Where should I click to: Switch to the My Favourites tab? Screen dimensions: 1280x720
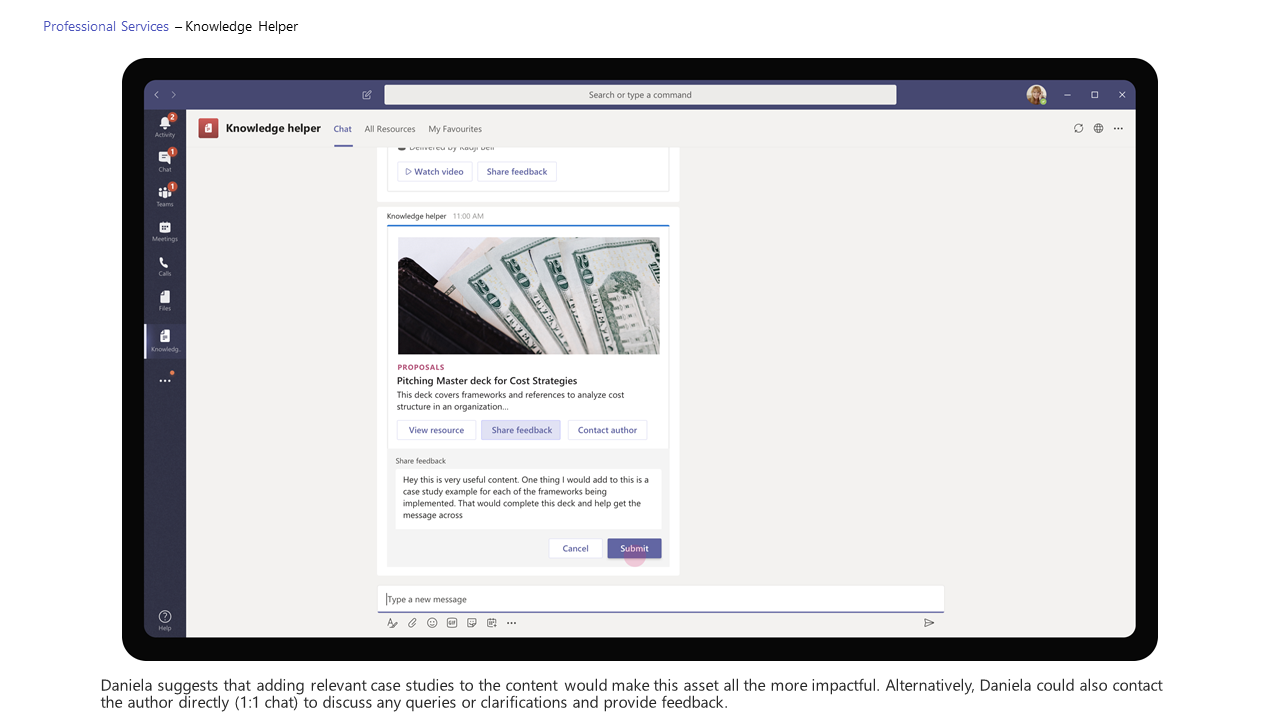455,129
